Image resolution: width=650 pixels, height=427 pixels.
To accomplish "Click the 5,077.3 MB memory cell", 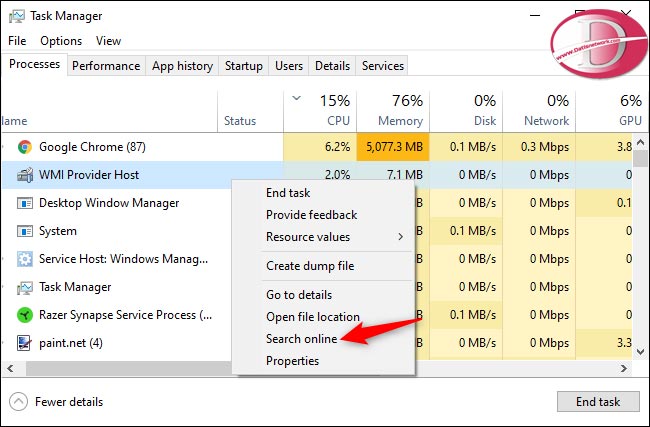I will (x=393, y=147).
